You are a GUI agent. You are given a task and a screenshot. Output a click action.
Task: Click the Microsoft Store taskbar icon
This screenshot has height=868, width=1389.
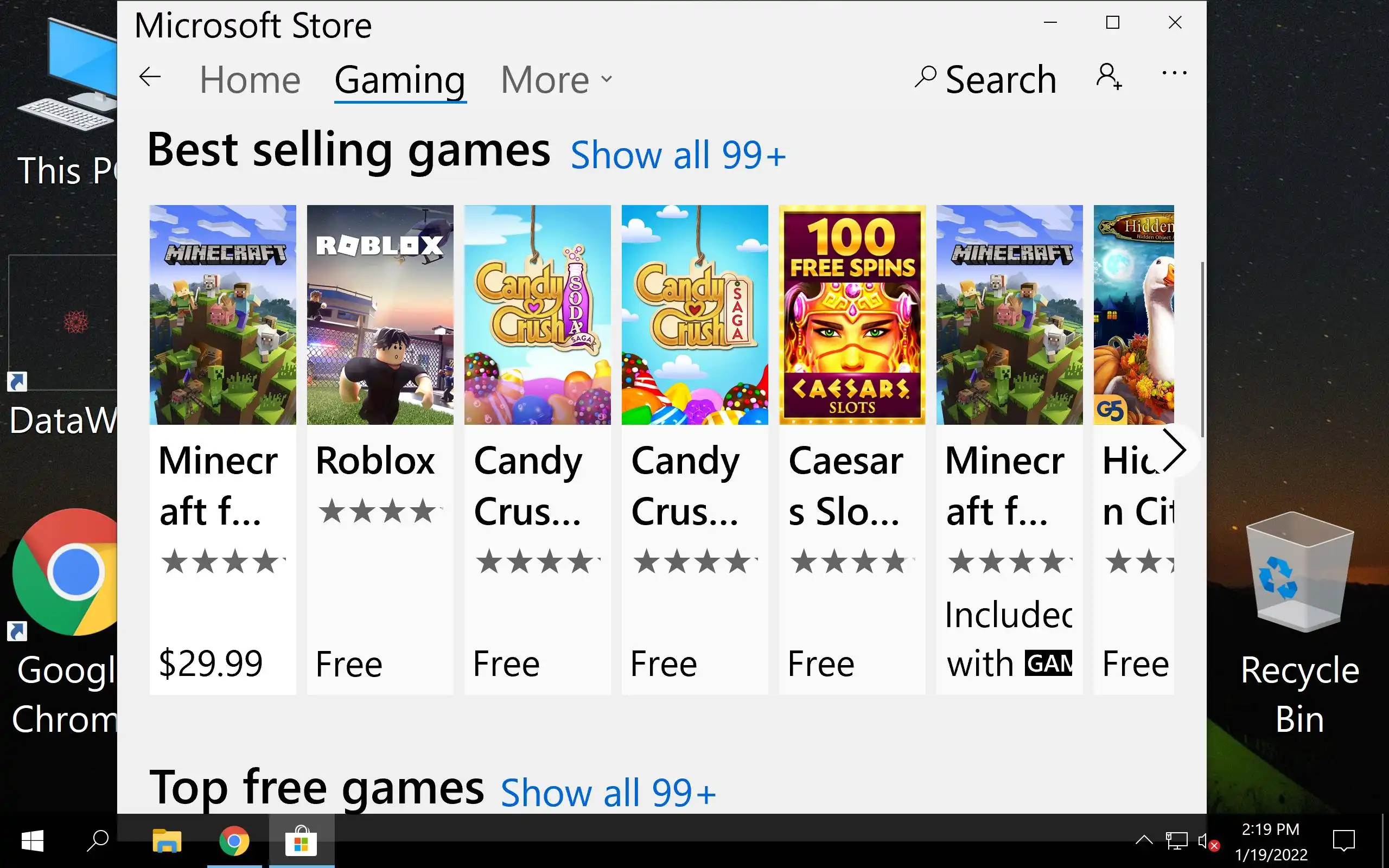click(301, 841)
